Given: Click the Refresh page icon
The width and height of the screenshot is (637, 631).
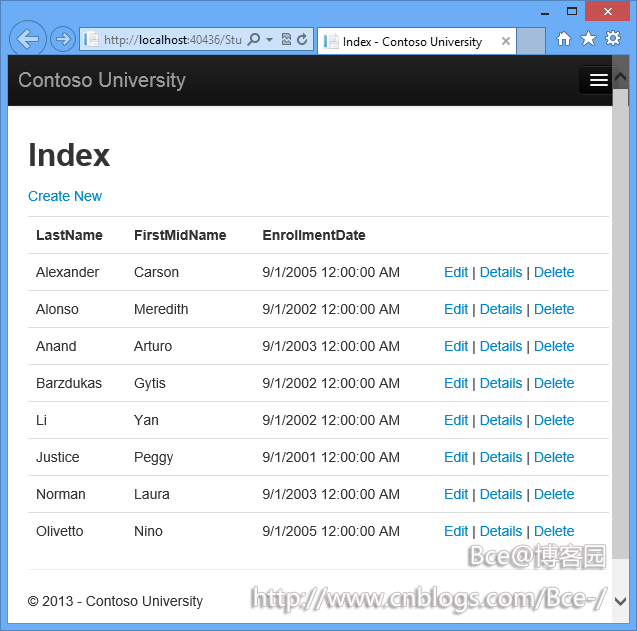Looking at the screenshot, I should (302, 39).
